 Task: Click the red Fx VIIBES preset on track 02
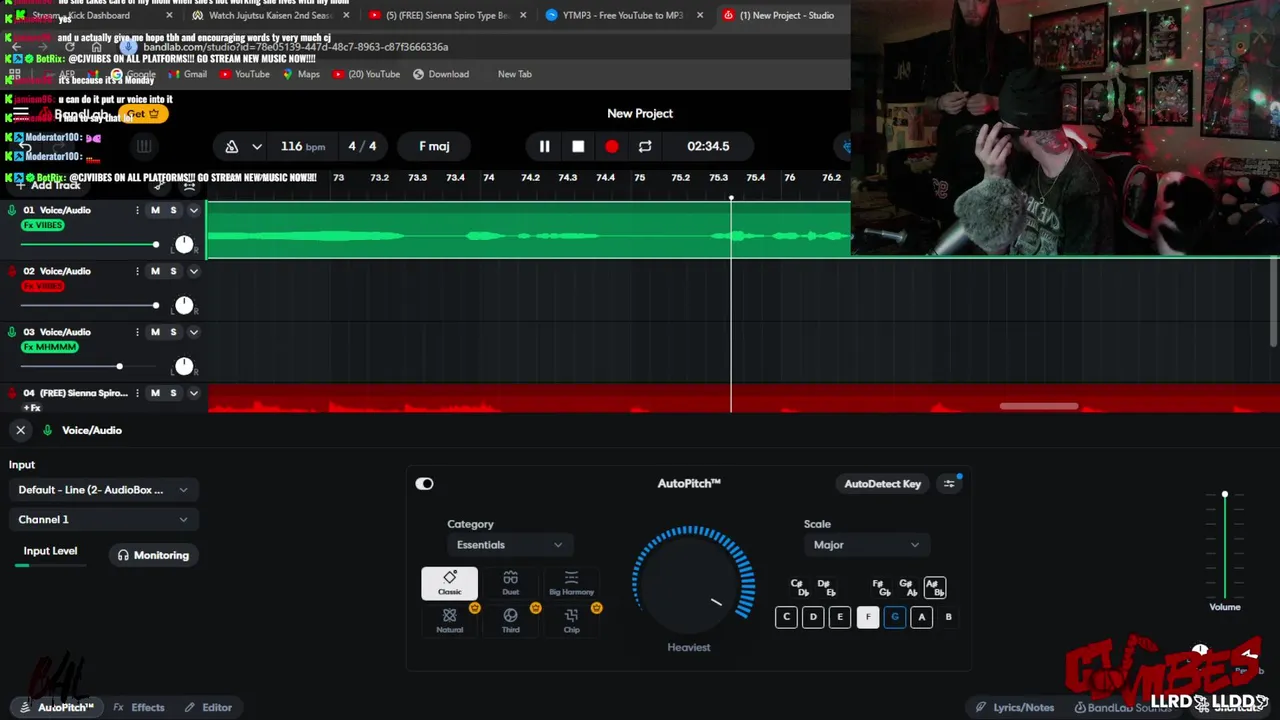(x=43, y=286)
